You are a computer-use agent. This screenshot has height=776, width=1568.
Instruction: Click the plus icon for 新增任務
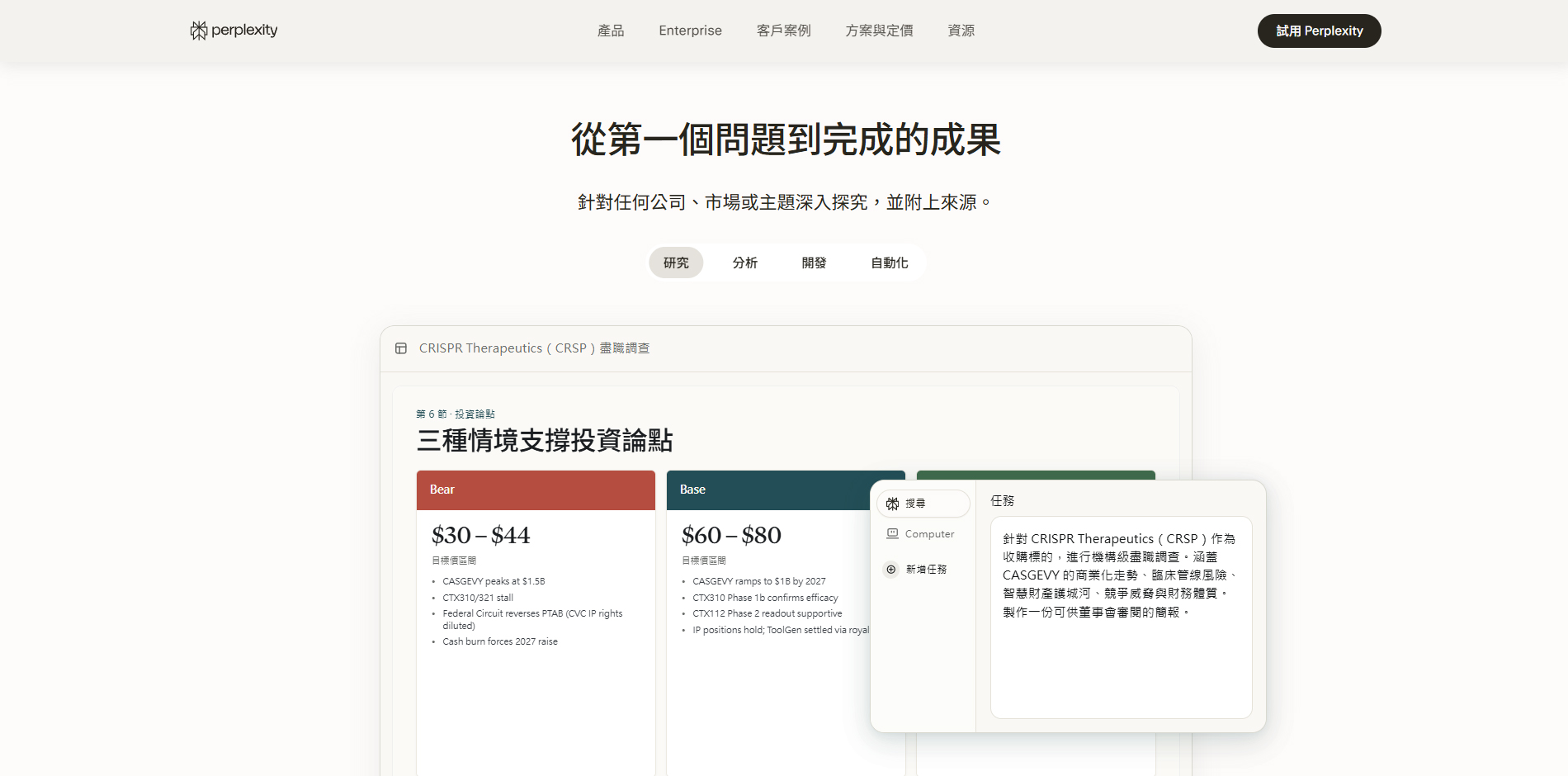891,570
